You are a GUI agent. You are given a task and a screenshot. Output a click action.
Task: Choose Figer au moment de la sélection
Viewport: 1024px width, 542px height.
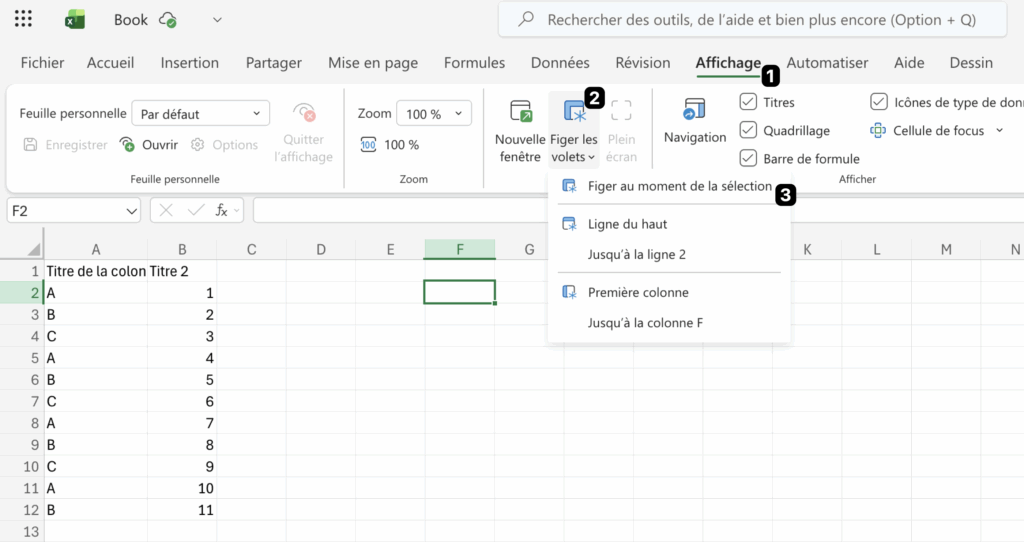679,186
